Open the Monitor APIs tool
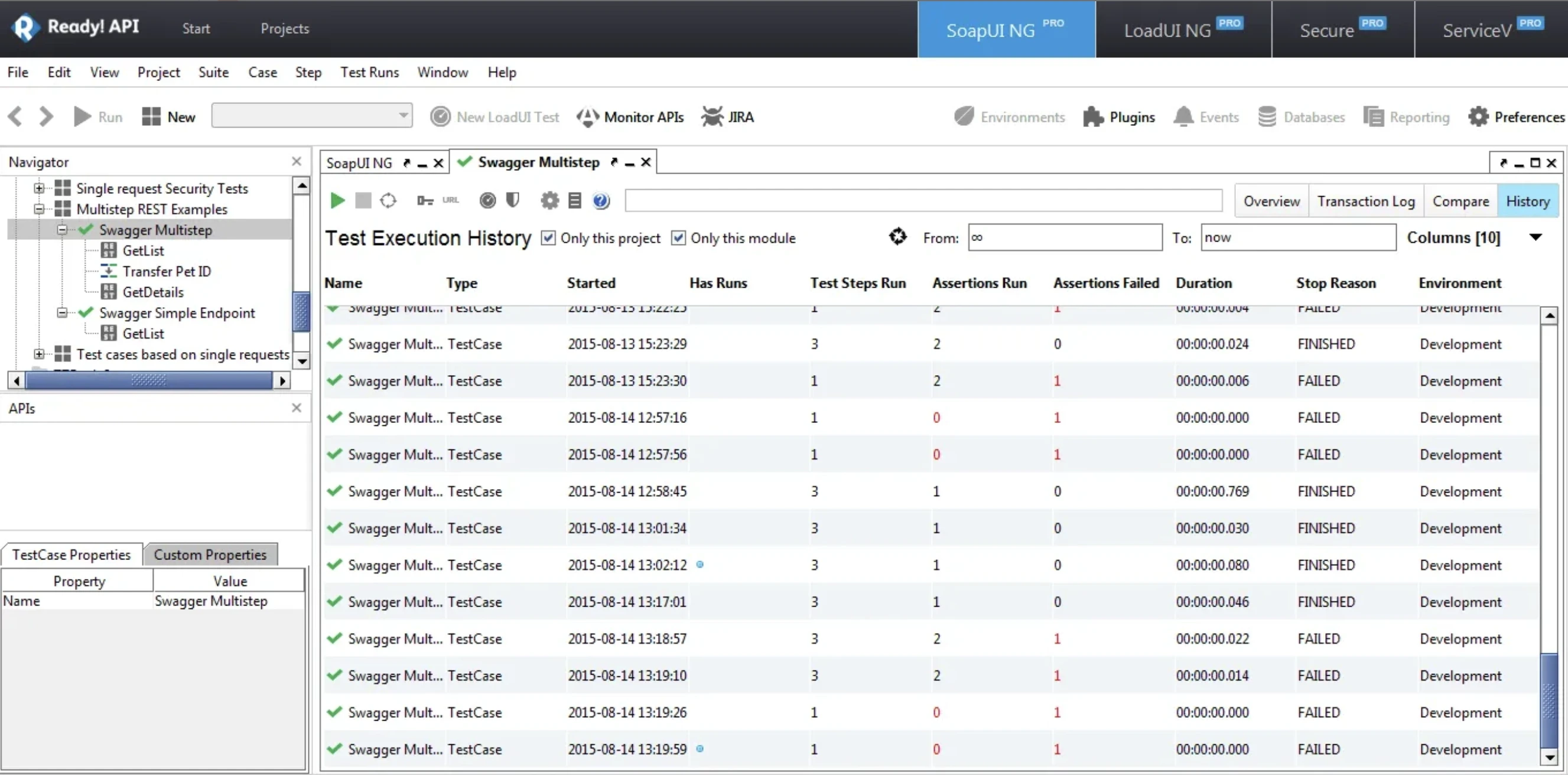Viewport: 1568px width, 775px height. (630, 116)
